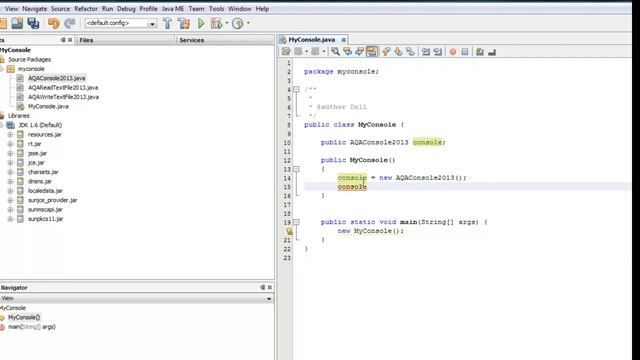
Task: Open the Tools menu
Action: (x=216, y=9)
